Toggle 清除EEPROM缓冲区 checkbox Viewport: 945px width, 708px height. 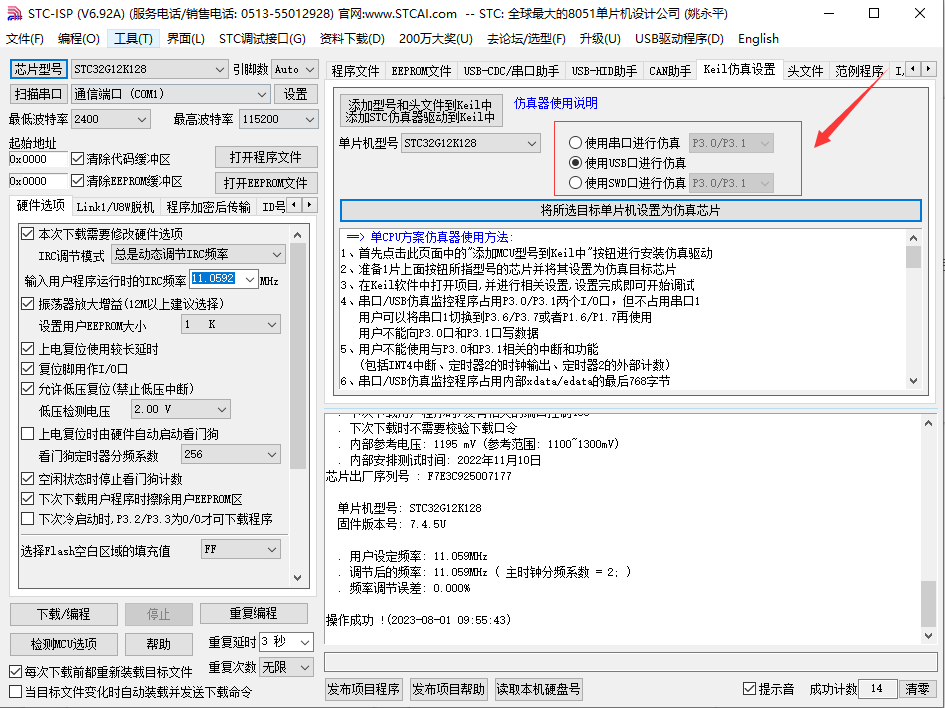tap(77, 181)
